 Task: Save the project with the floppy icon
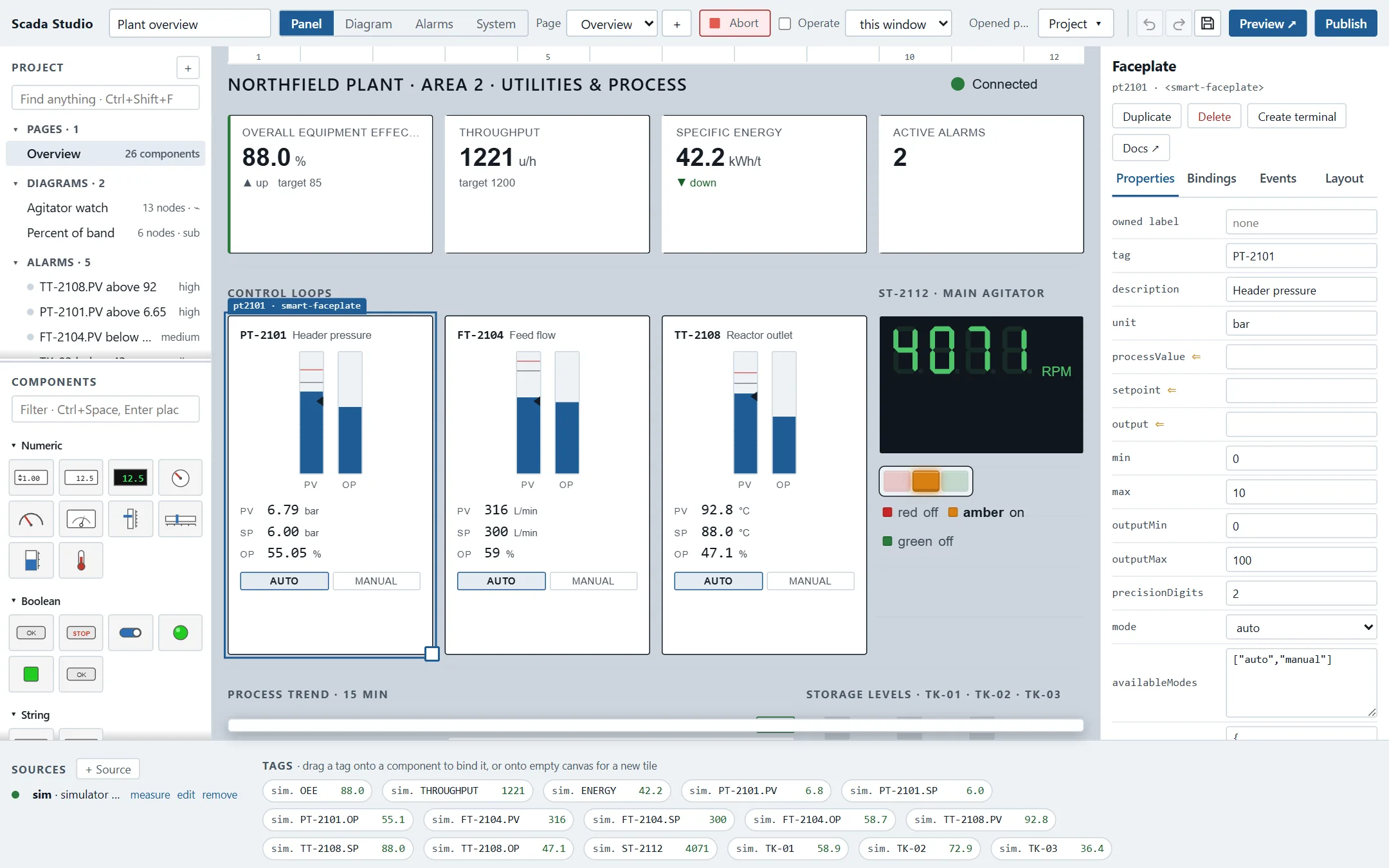click(1208, 24)
